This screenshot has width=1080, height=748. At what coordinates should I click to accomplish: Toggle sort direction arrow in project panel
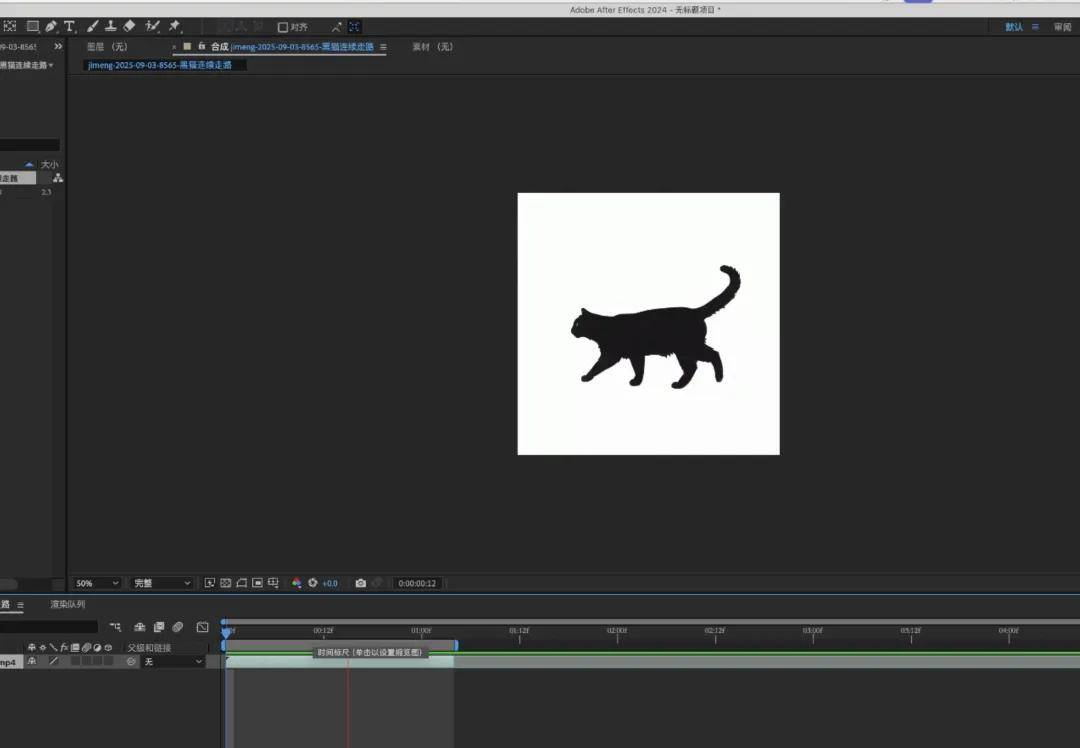(29, 165)
